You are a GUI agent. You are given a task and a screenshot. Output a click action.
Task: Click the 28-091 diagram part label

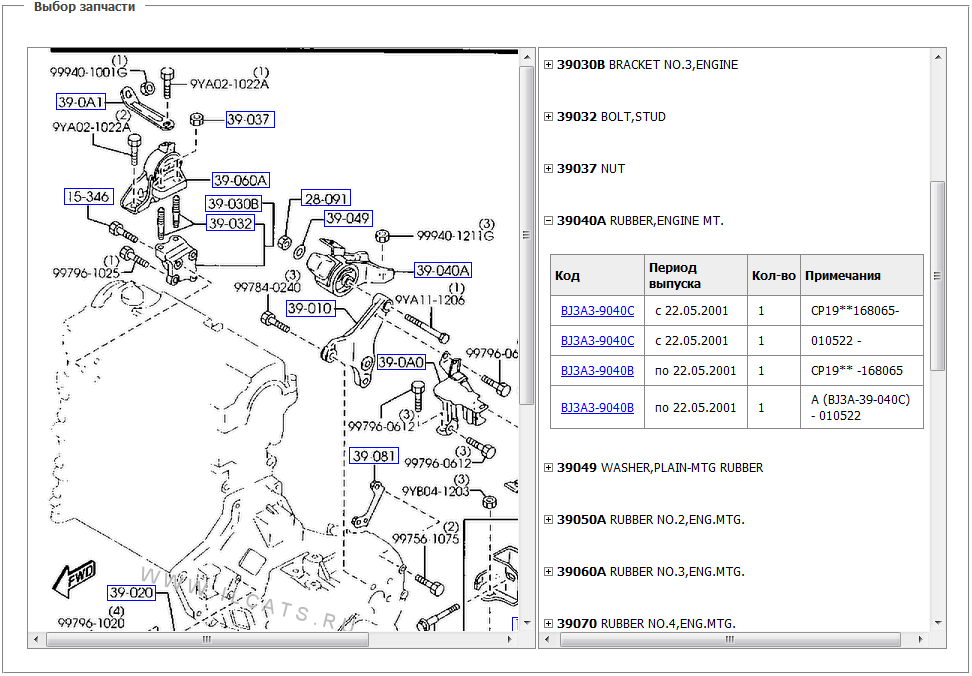click(x=326, y=198)
